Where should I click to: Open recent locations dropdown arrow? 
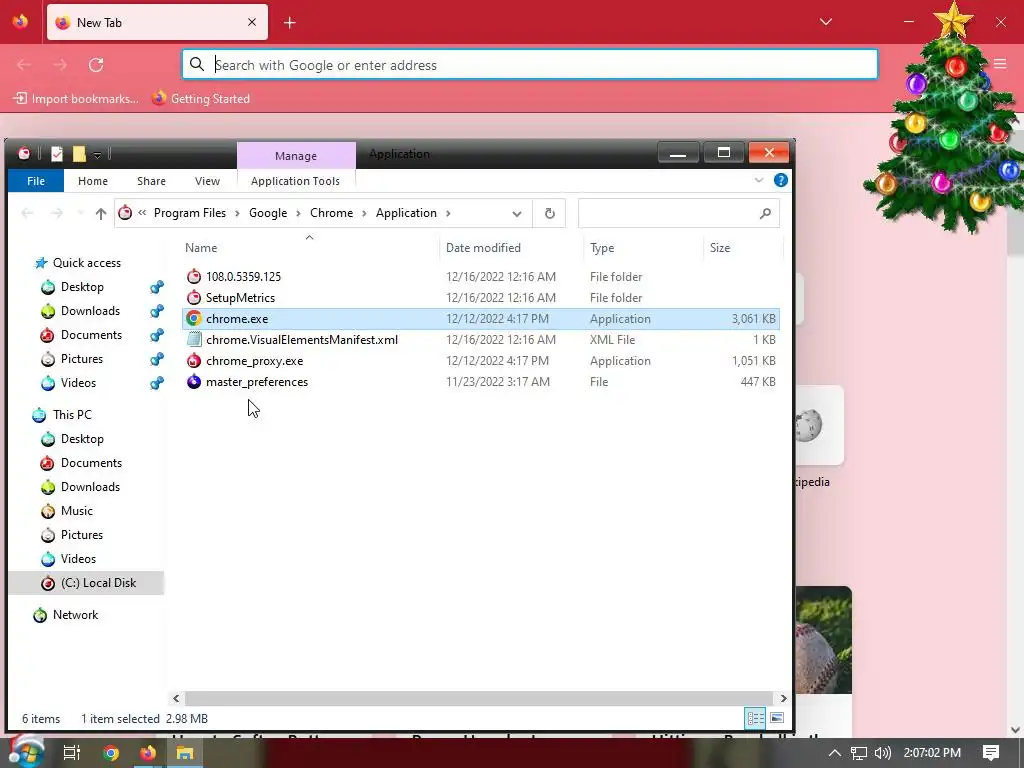click(80, 214)
